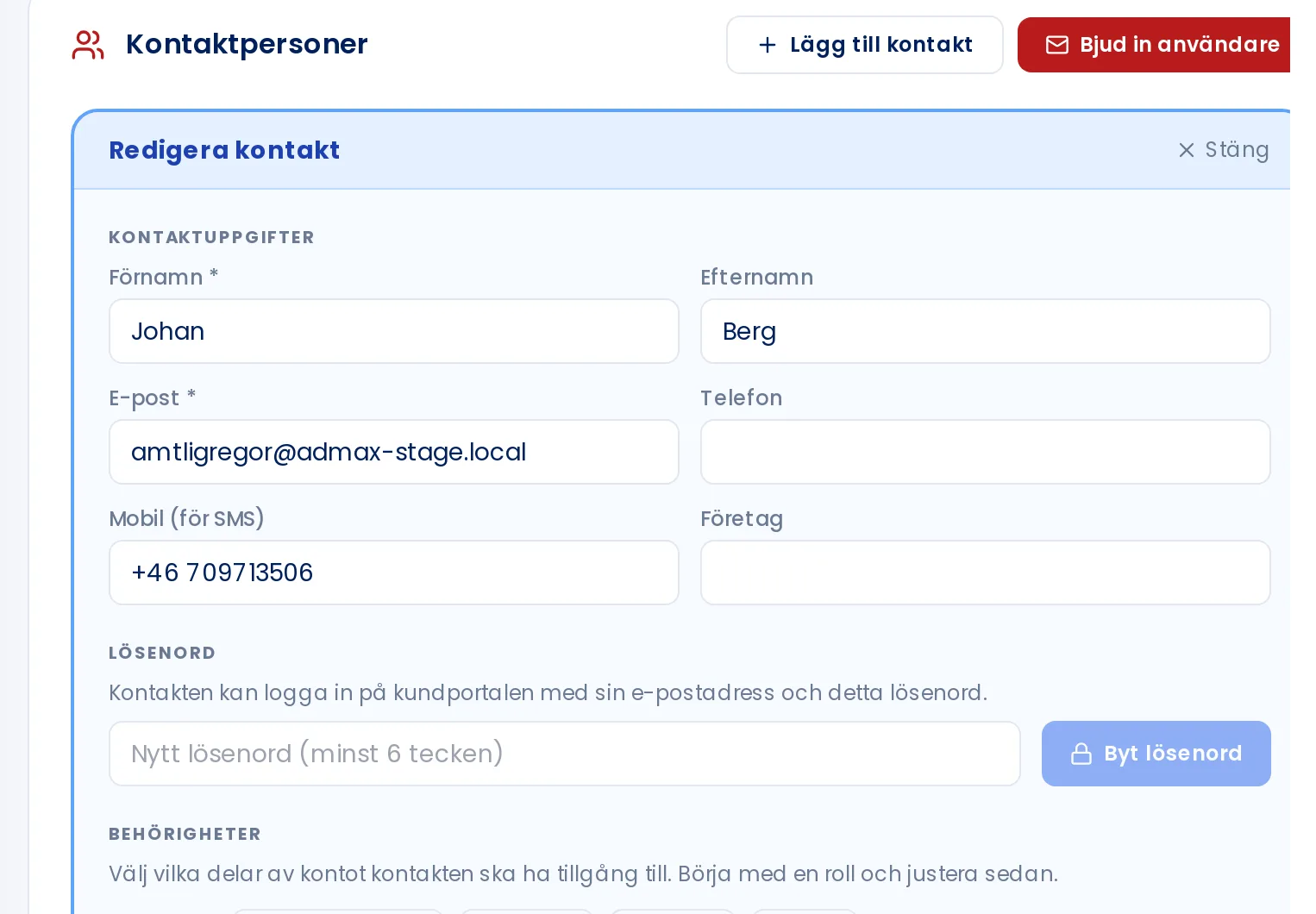
Task: Click the "Efternamn" field label
Action: pyautogui.click(x=757, y=277)
